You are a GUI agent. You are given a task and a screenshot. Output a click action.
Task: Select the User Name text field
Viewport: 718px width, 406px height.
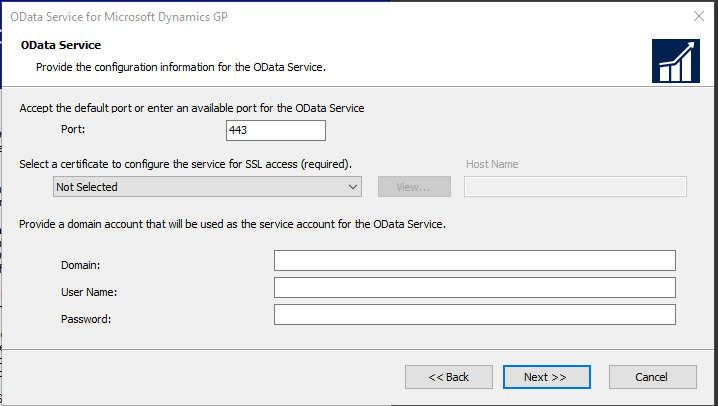tap(474, 288)
